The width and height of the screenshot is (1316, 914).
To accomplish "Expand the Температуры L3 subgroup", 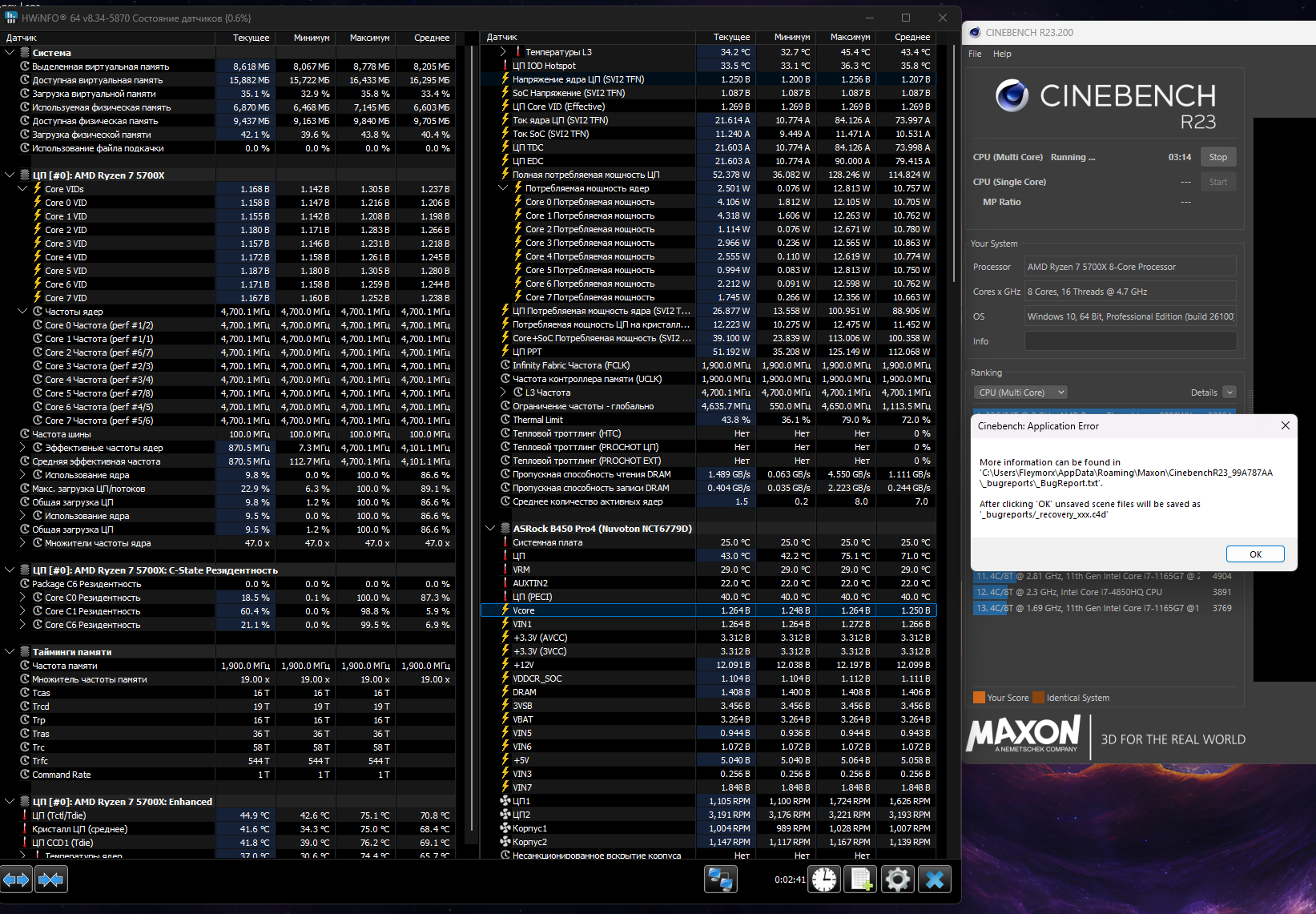I will click(x=503, y=52).
